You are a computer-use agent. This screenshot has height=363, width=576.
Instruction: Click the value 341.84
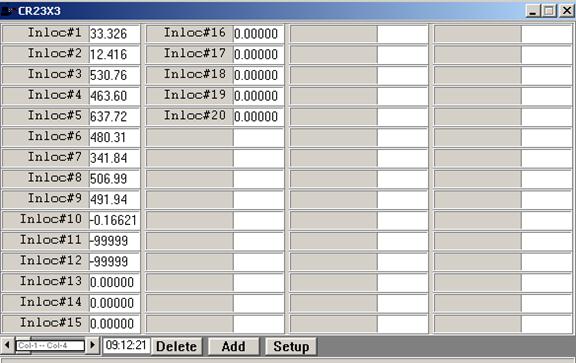coord(115,158)
